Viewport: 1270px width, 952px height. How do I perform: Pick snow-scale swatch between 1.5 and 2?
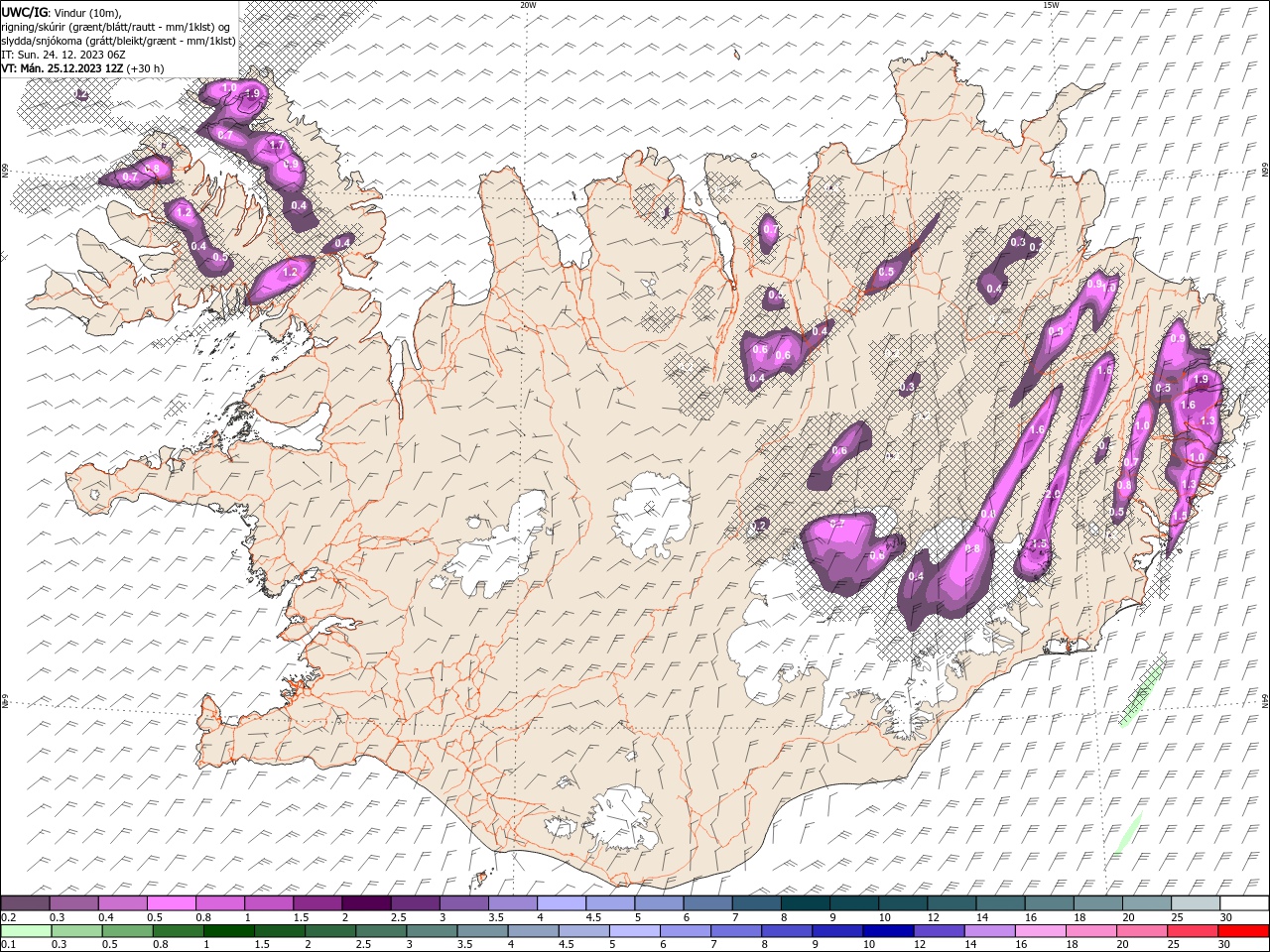coord(317,903)
